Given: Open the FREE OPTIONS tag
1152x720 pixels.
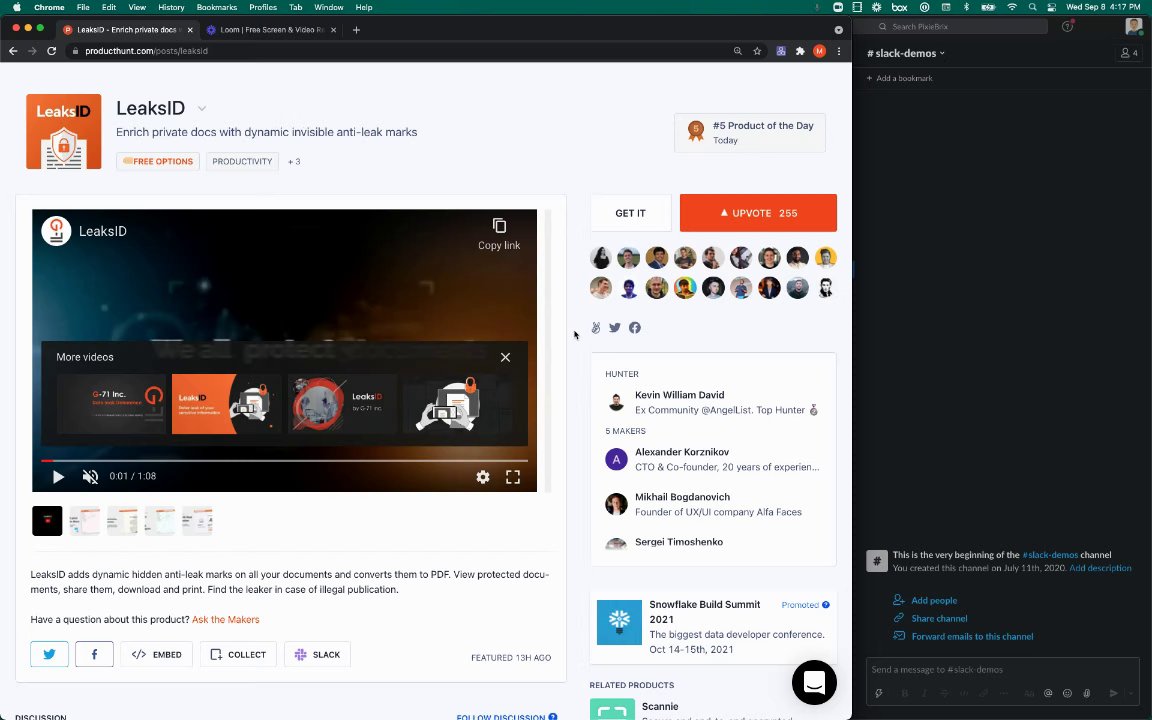Looking at the screenshot, I should (158, 162).
